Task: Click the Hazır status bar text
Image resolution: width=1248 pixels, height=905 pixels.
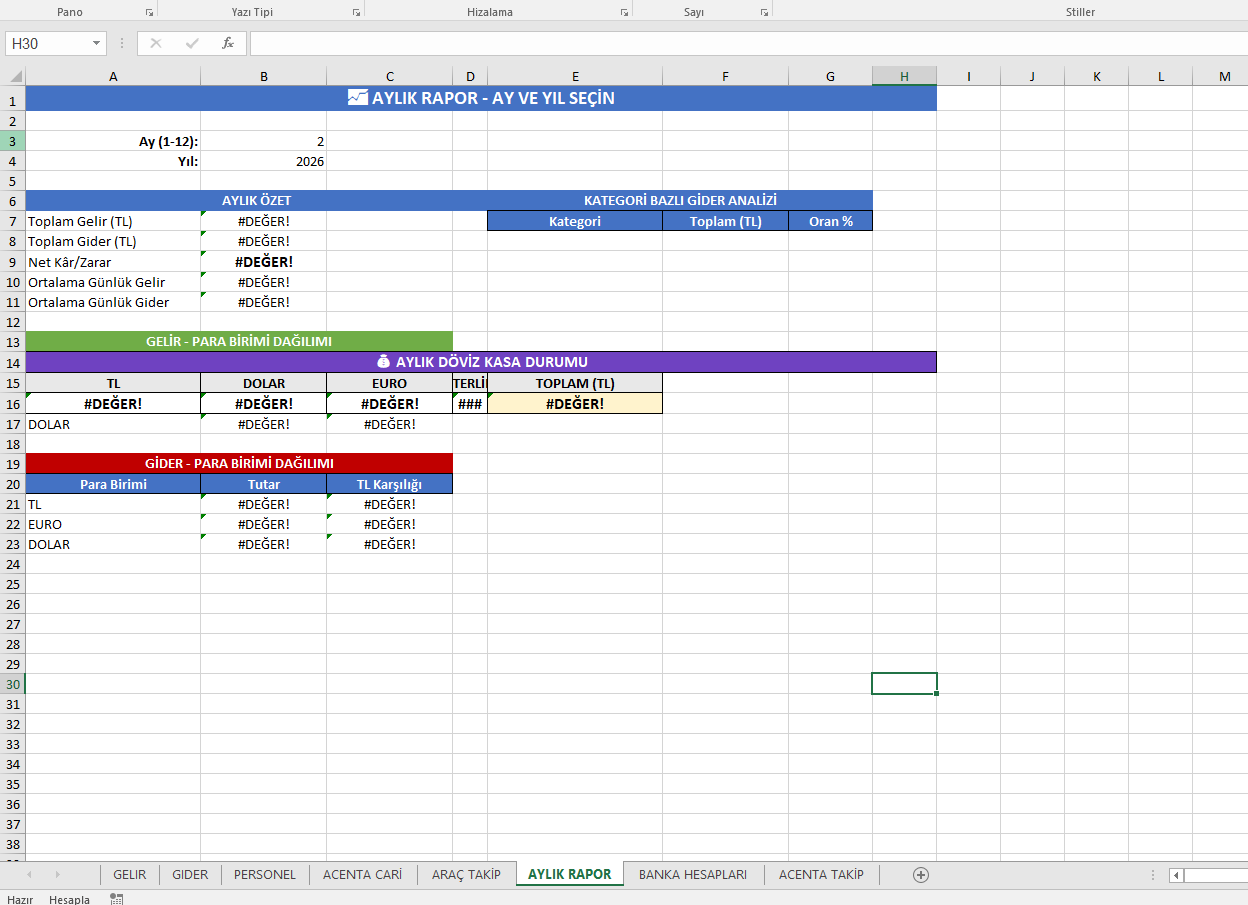Action: [x=20, y=899]
